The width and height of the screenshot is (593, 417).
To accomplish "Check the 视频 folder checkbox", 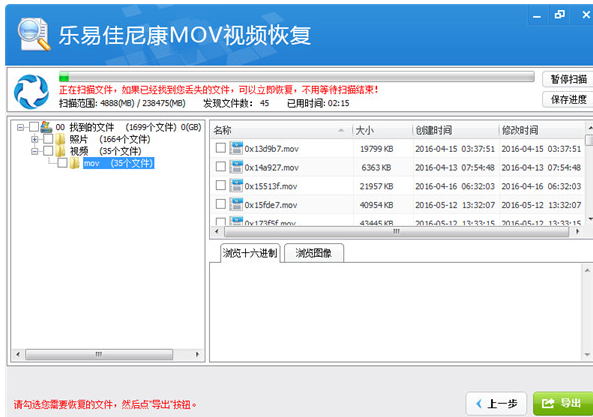I will point(48,151).
